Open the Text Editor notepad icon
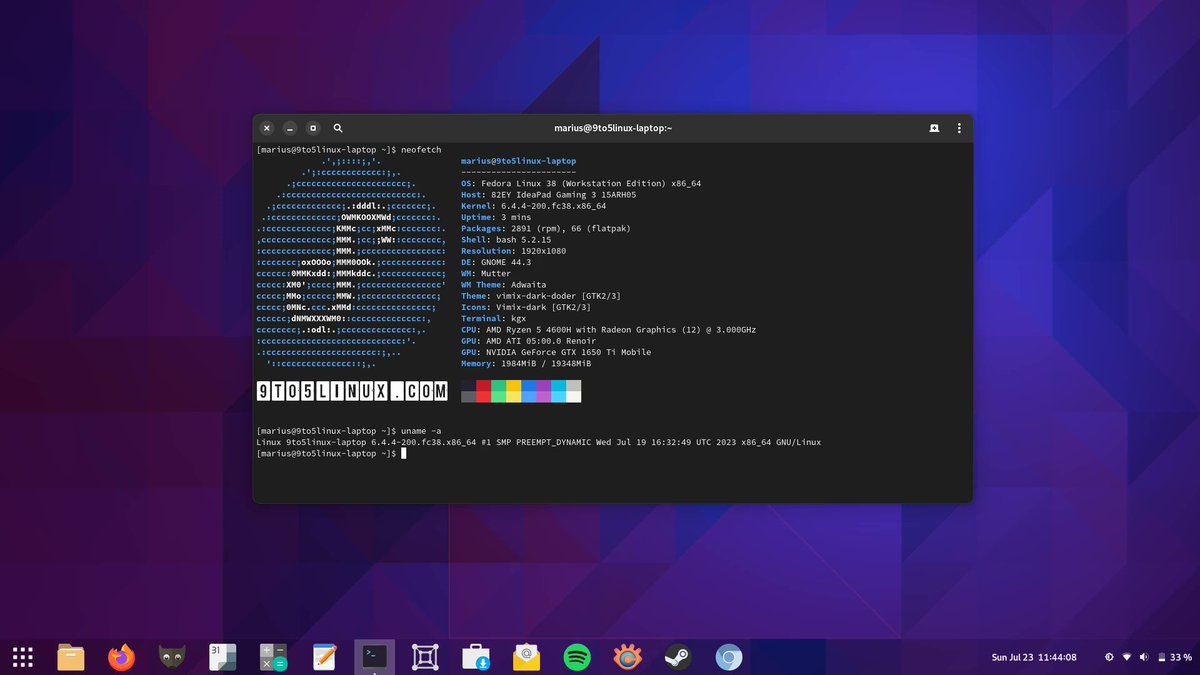The height and width of the screenshot is (675, 1200). click(x=324, y=657)
